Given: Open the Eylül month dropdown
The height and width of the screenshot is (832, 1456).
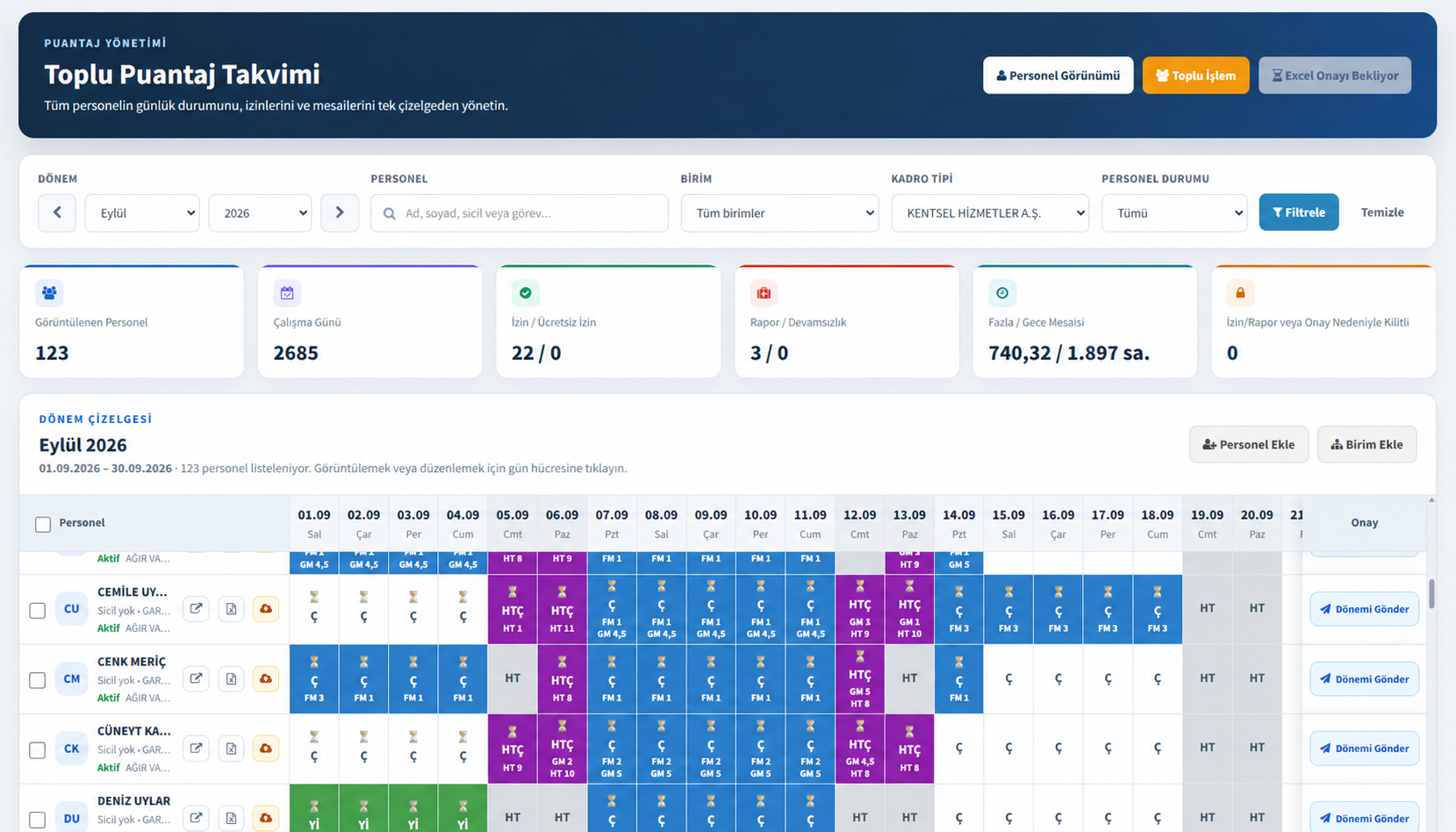Looking at the screenshot, I should (142, 213).
